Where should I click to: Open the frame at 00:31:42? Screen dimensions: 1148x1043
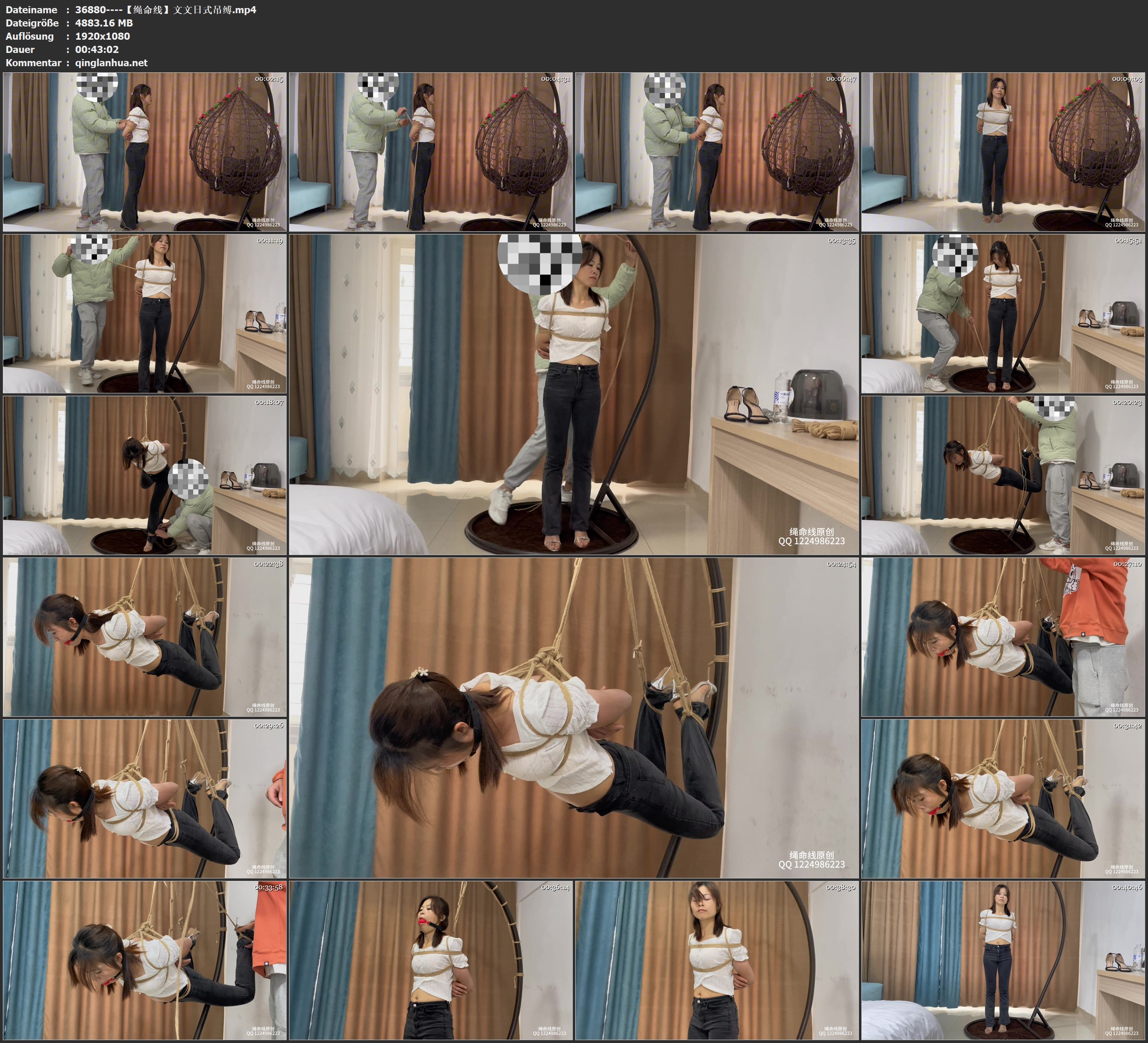1003,799
